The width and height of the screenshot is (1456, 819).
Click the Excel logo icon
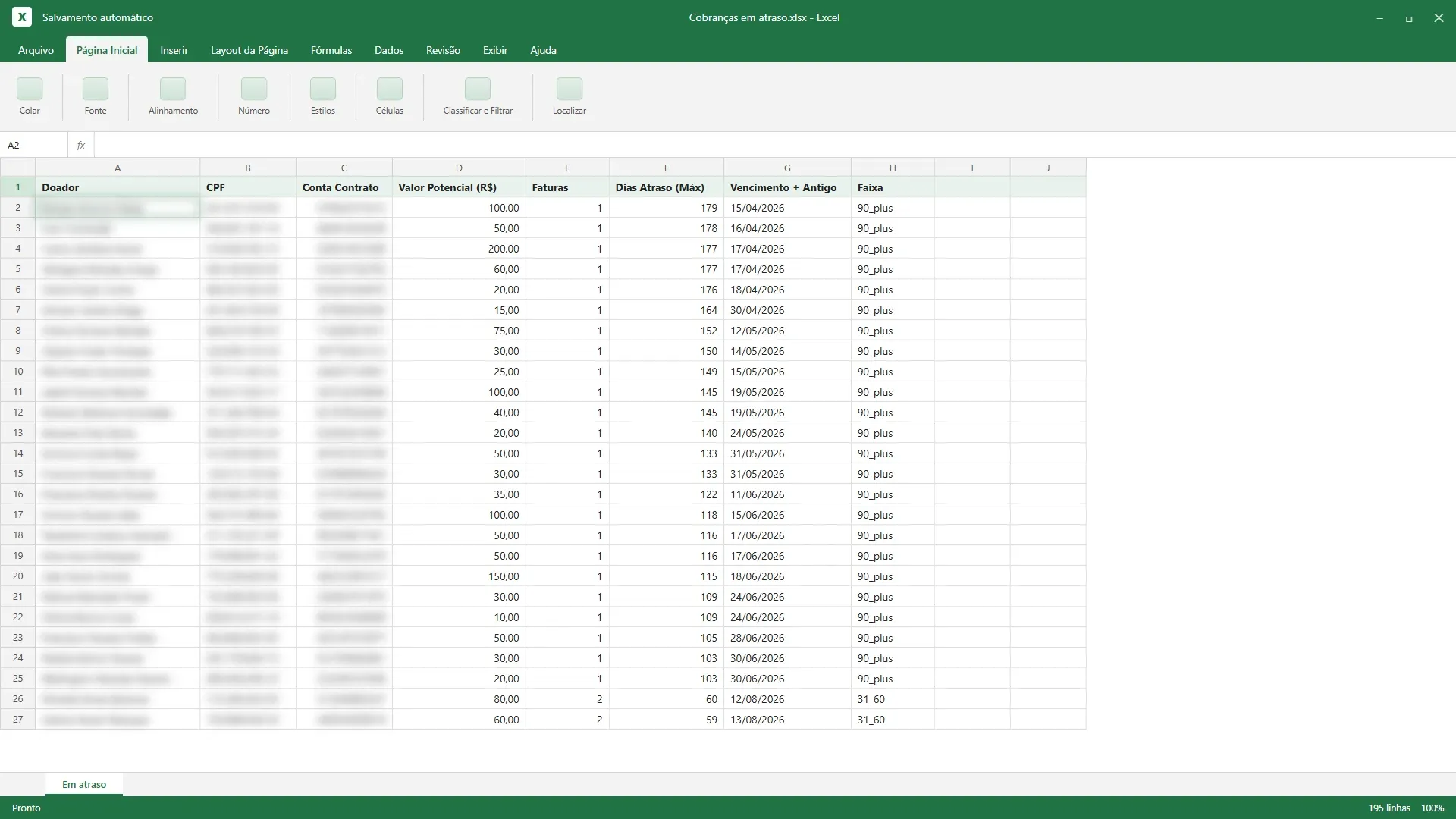22,17
